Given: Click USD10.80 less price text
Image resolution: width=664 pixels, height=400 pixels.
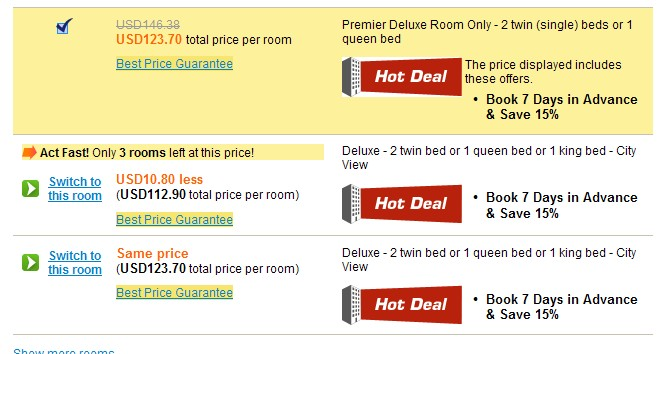Looking at the screenshot, I should coord(160,179).
